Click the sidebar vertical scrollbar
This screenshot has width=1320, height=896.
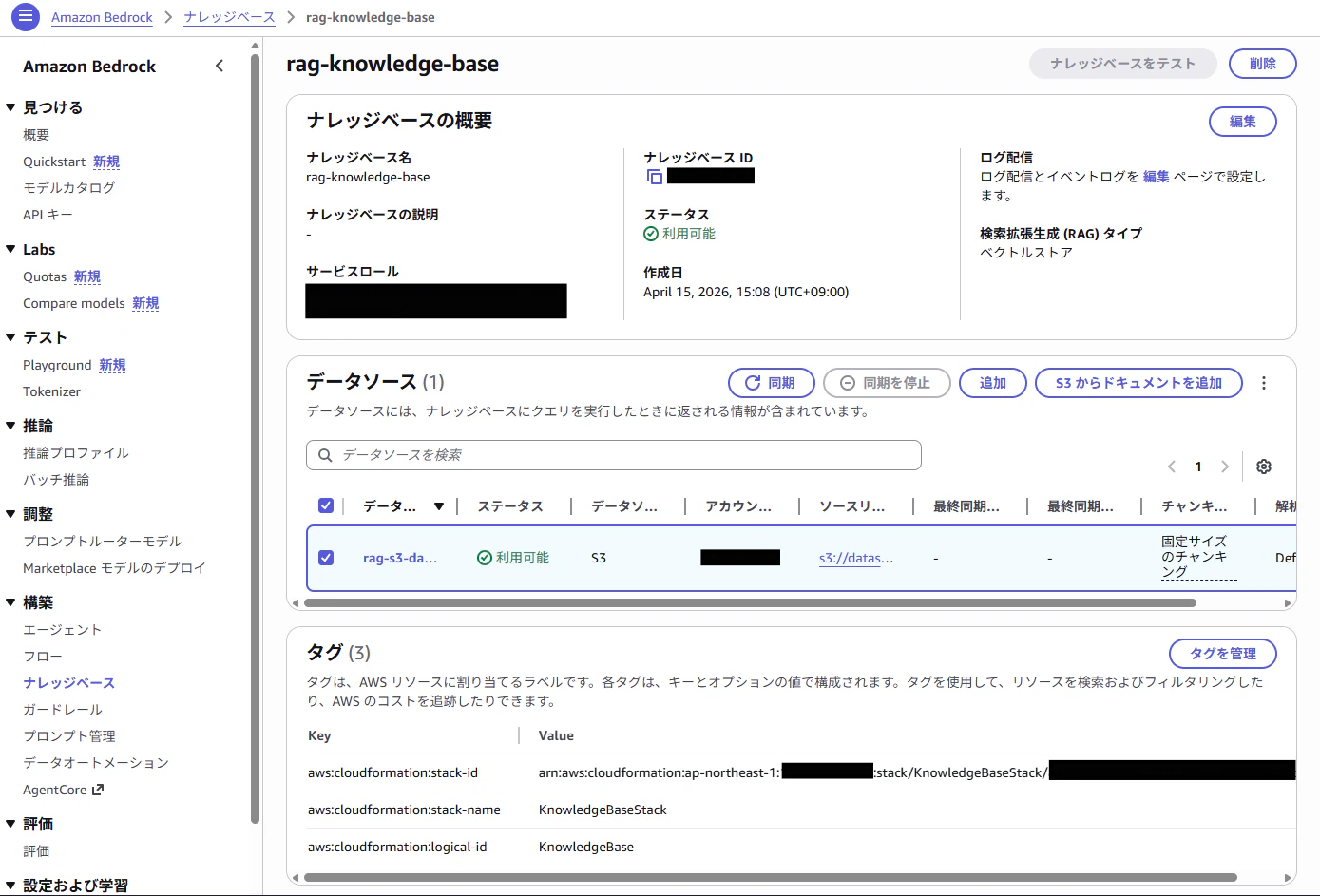[x=255, y=437]
